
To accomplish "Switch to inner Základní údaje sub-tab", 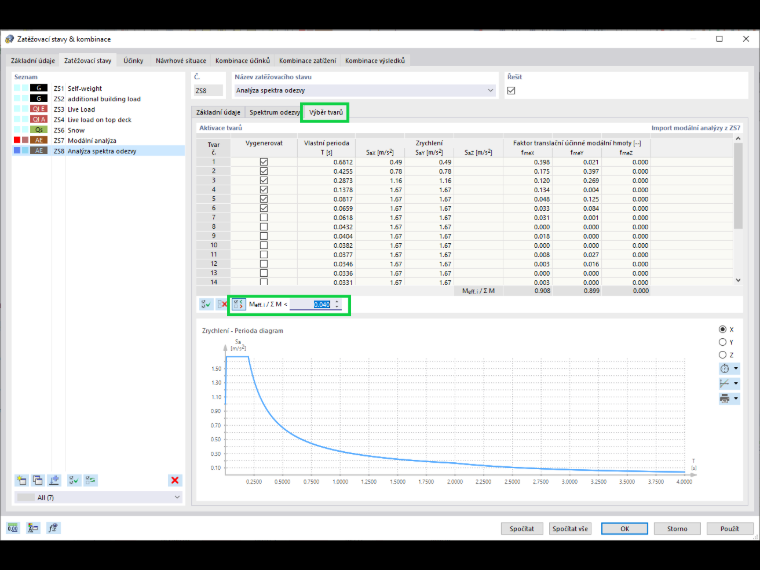I will tap(218, 112).
